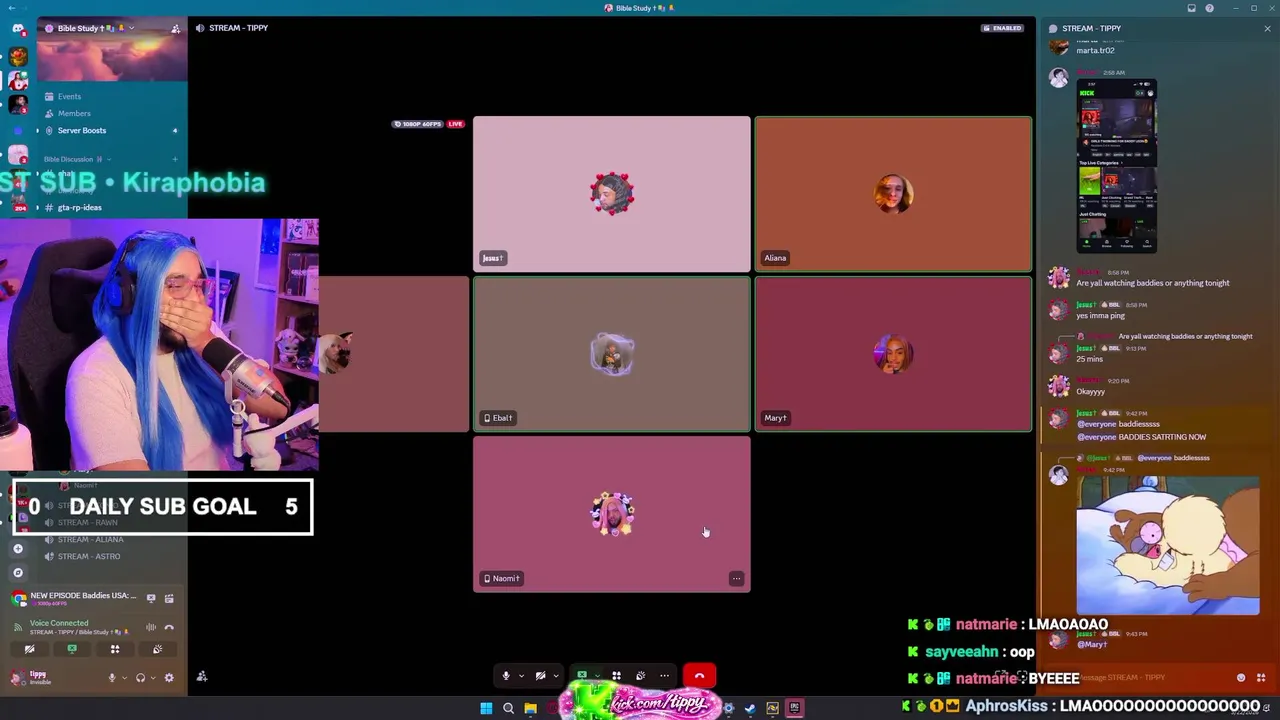Viewport: 1280px width, 720px height.
Task: Open Discord help icon in title bar
Action: coord(1209,8)
